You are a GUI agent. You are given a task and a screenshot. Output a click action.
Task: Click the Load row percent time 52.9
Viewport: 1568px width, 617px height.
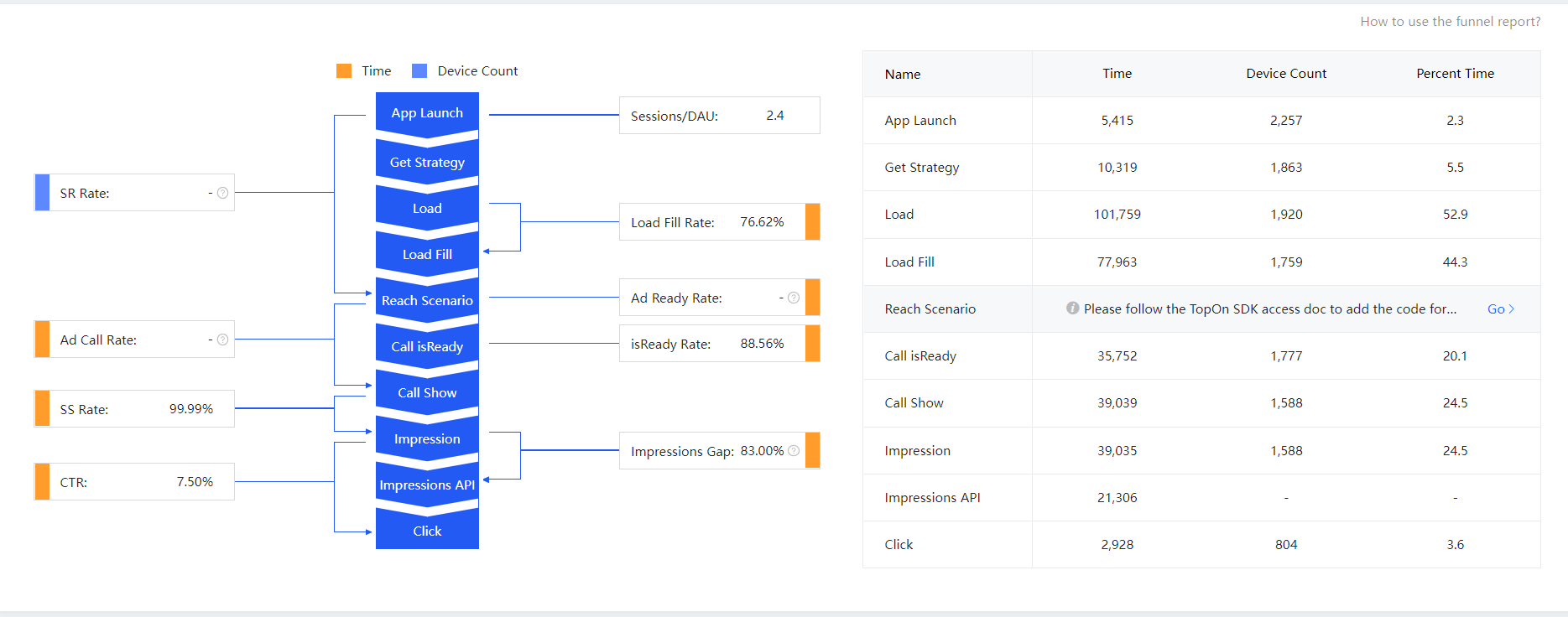pyautogui.click(x=1456, y=215)
